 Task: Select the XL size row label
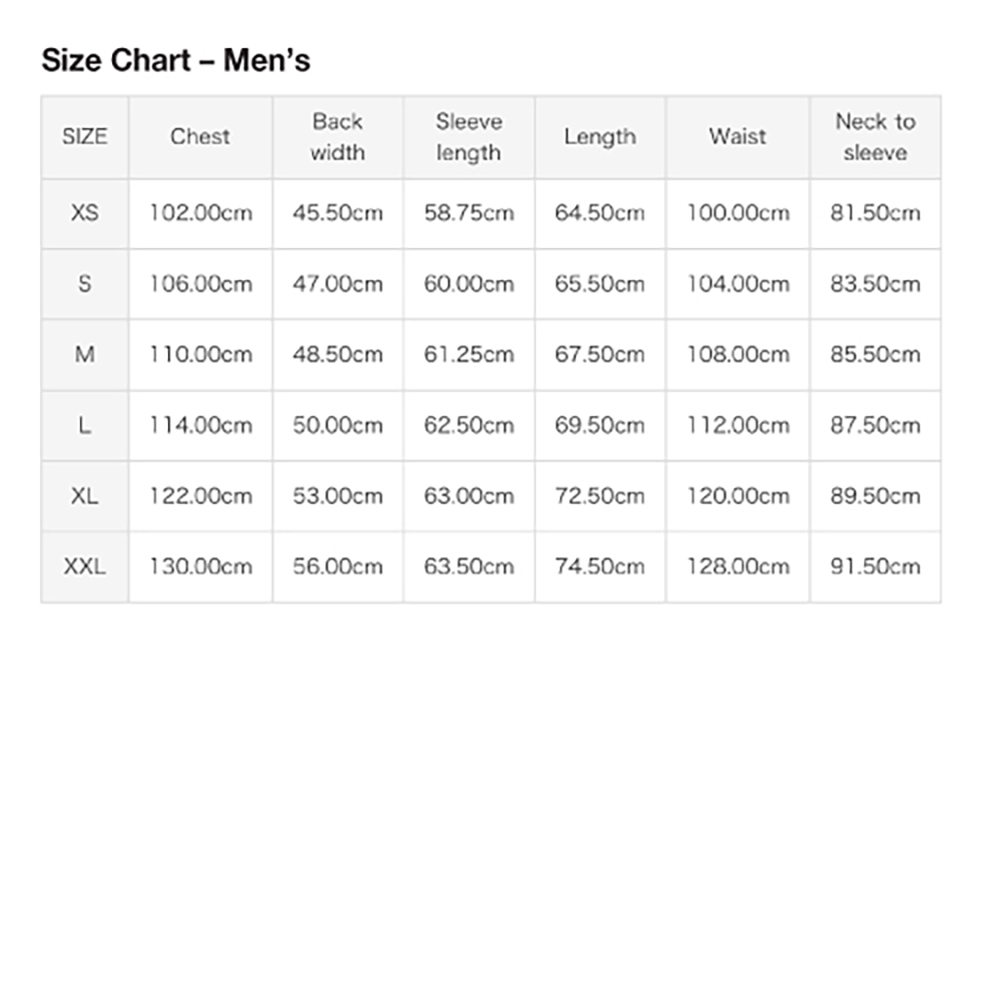point(85,496)
